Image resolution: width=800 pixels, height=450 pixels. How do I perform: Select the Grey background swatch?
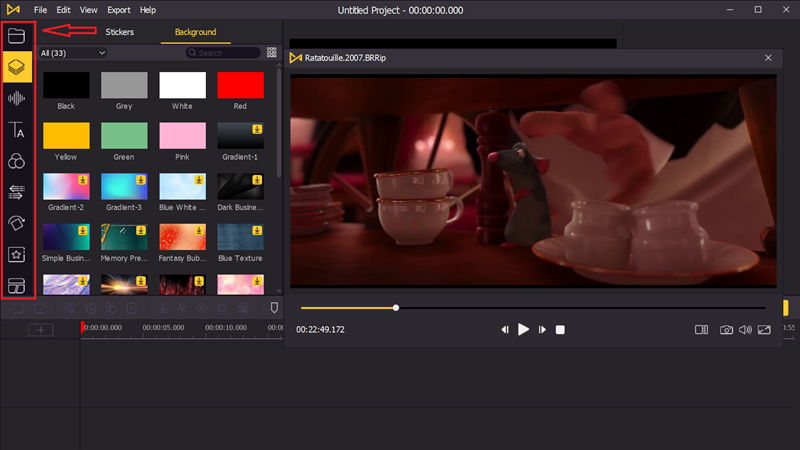coord(124,85)
